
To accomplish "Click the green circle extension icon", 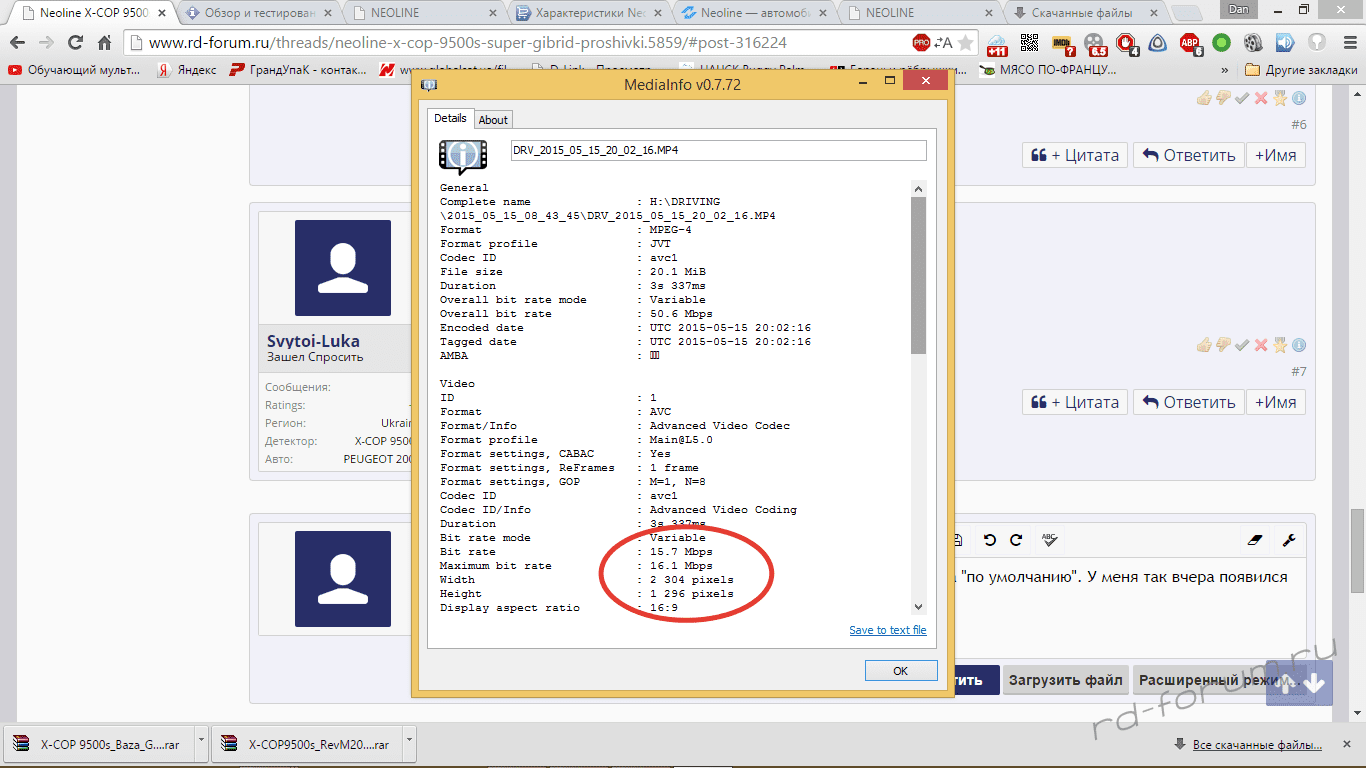I will [x=1221, y=43].
